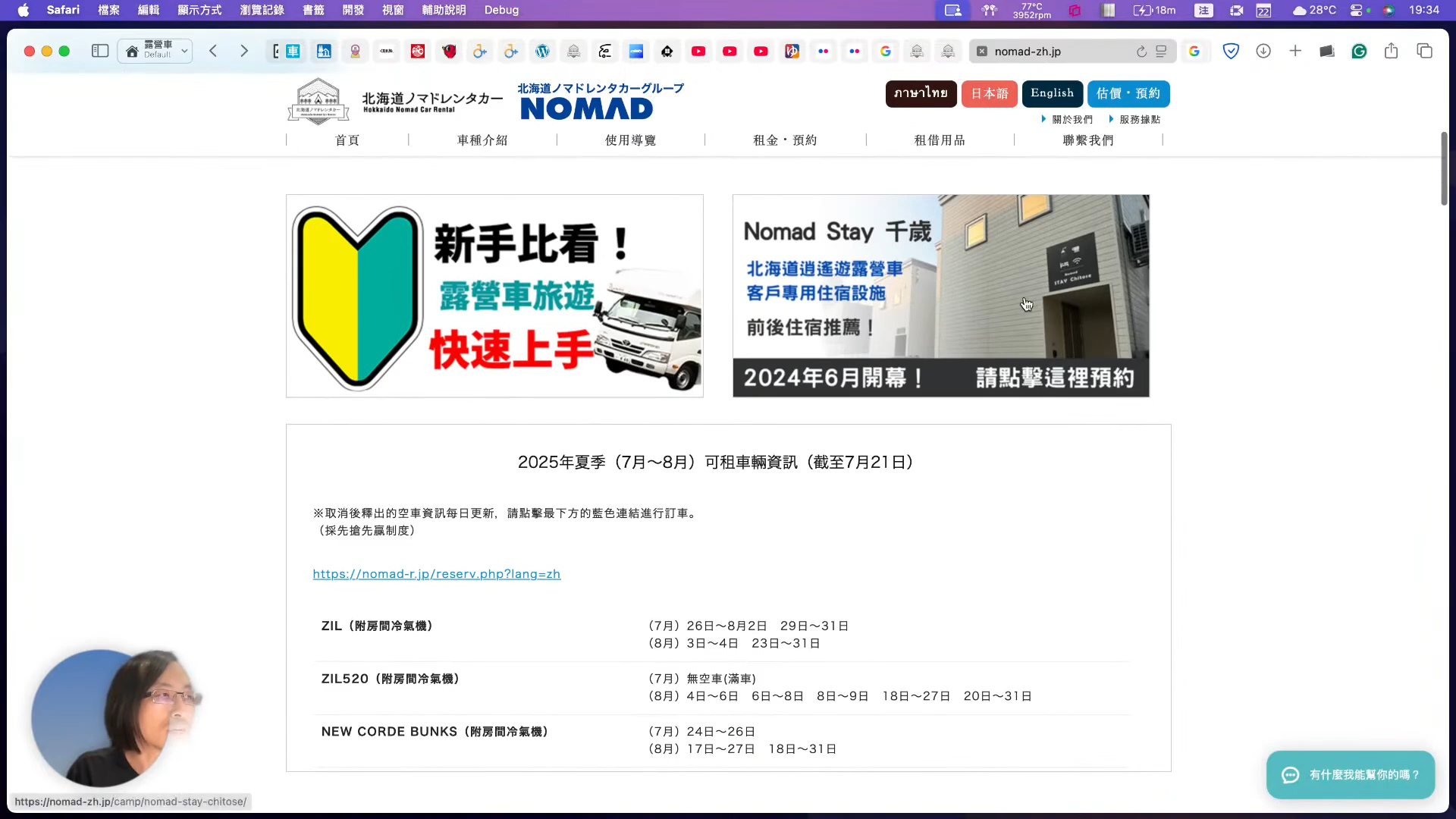
Task: Switch site language to English
Action: [x=1052, y=93]
